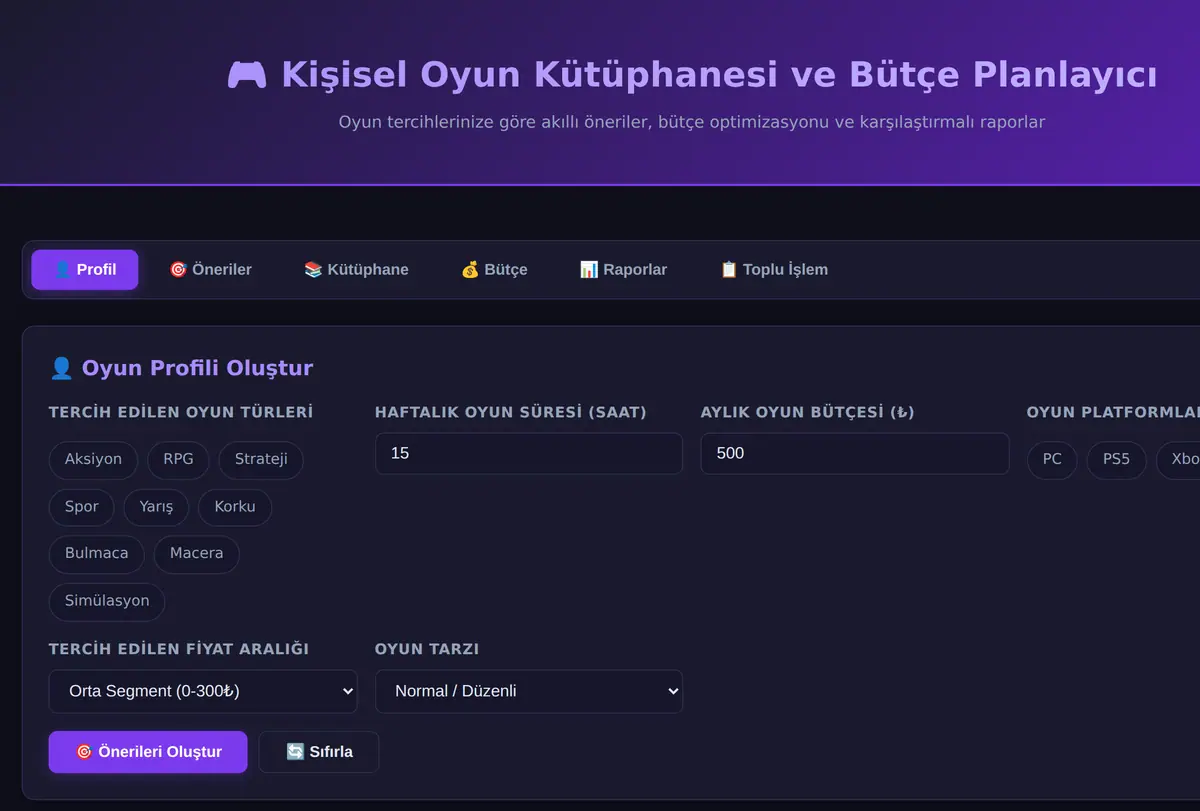Screen dimensions: 1200x811
Task: Switch to the Öneriler tab
Action: 210,269
